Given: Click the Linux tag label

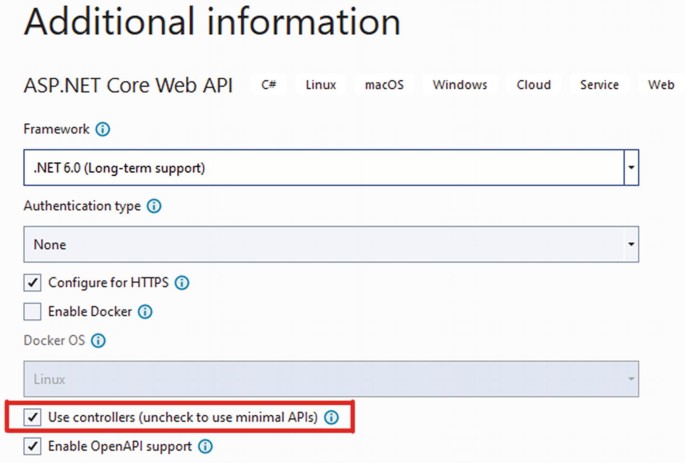Looking at the screenshot, I should coord(321,85).
